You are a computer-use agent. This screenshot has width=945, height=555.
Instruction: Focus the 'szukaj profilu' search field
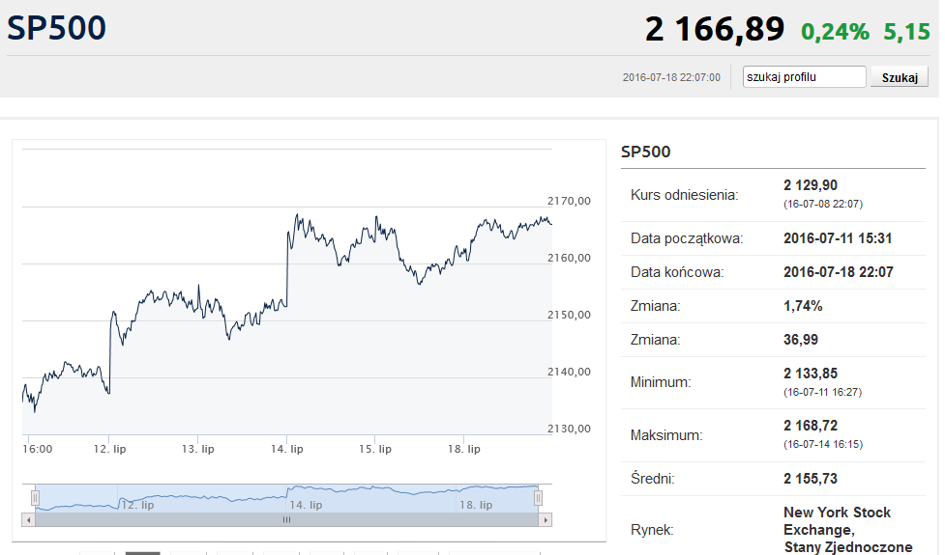pos(804,77)
